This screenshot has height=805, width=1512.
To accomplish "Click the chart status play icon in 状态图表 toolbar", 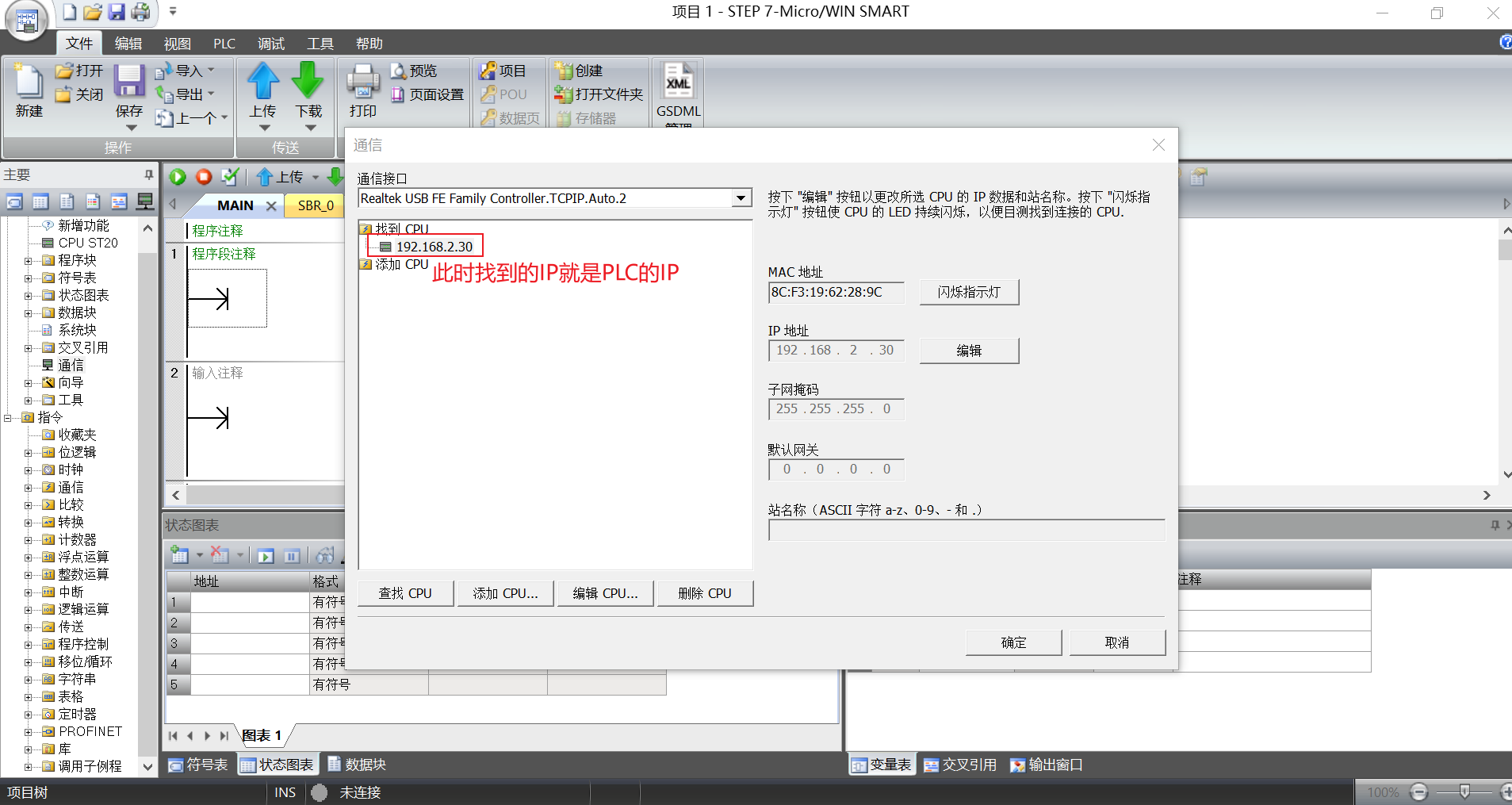I will point(266,556).
